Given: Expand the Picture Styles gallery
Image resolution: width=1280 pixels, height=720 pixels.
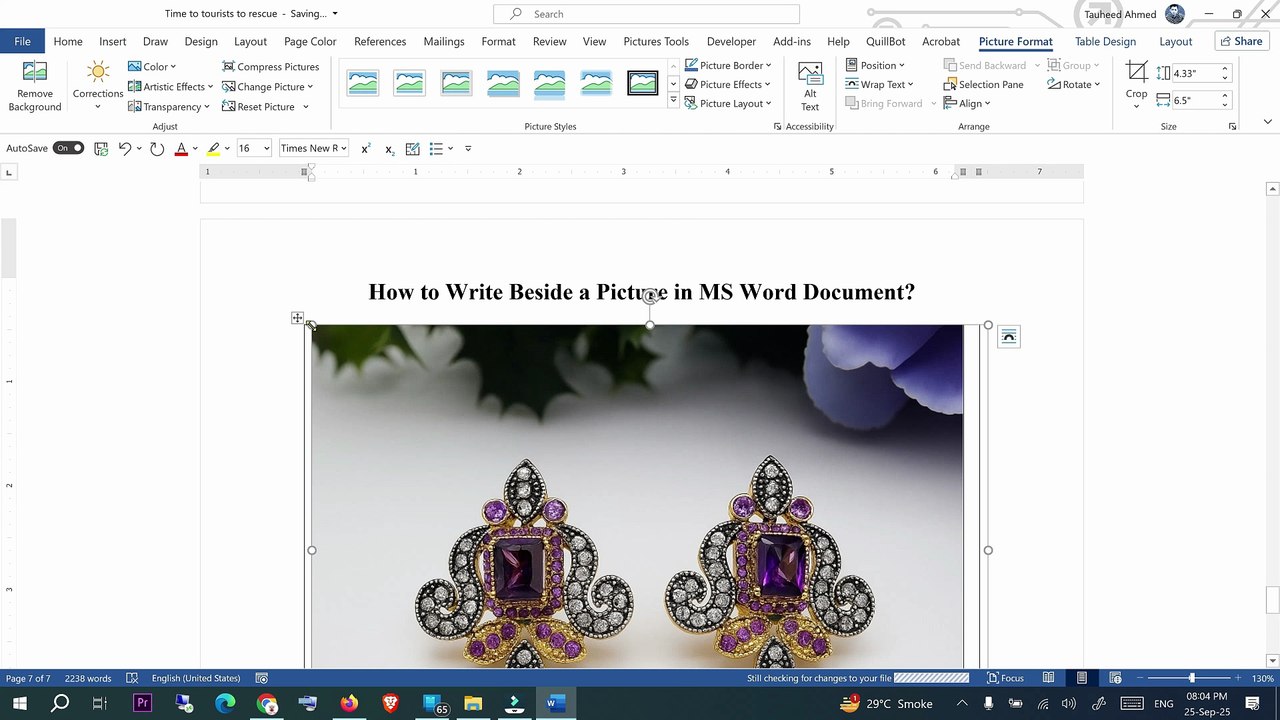Looking at the screenshot, I should tap(673, 101).
